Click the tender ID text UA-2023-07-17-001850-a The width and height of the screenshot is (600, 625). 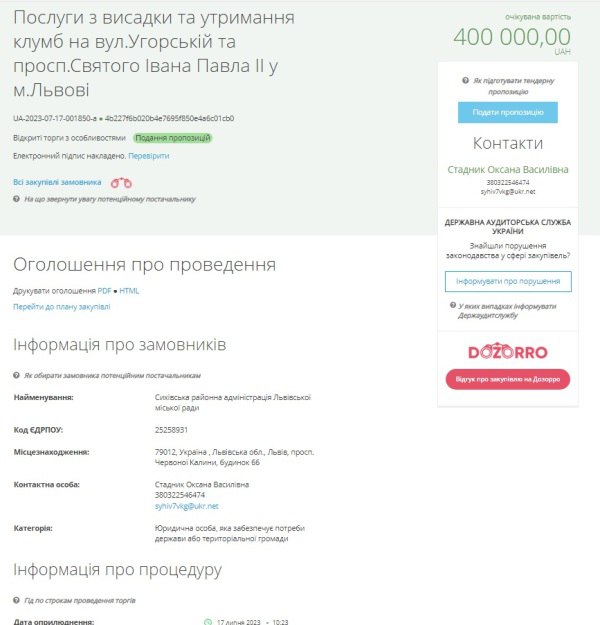(55, 118)
